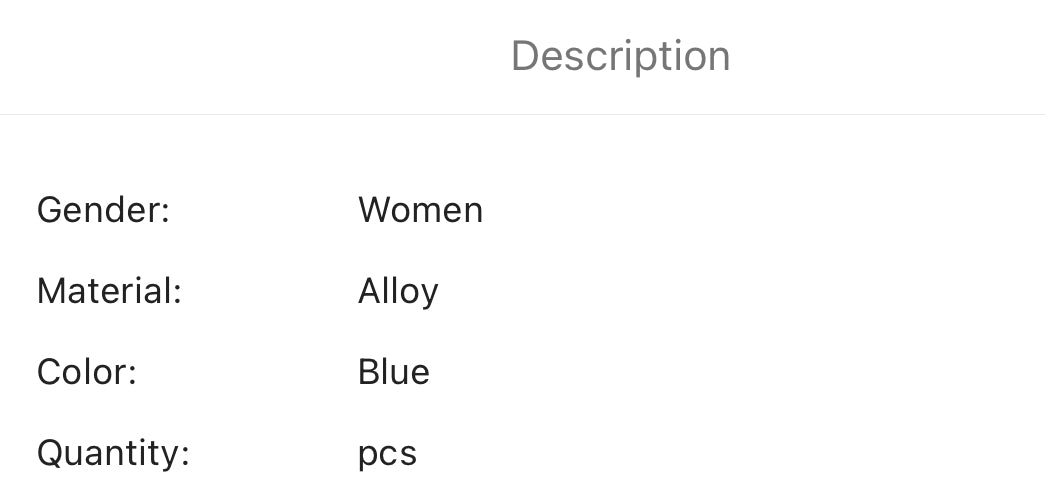1045x504 pixels.
Task: Open the Description tab header
Action: (x=620, y=56)
